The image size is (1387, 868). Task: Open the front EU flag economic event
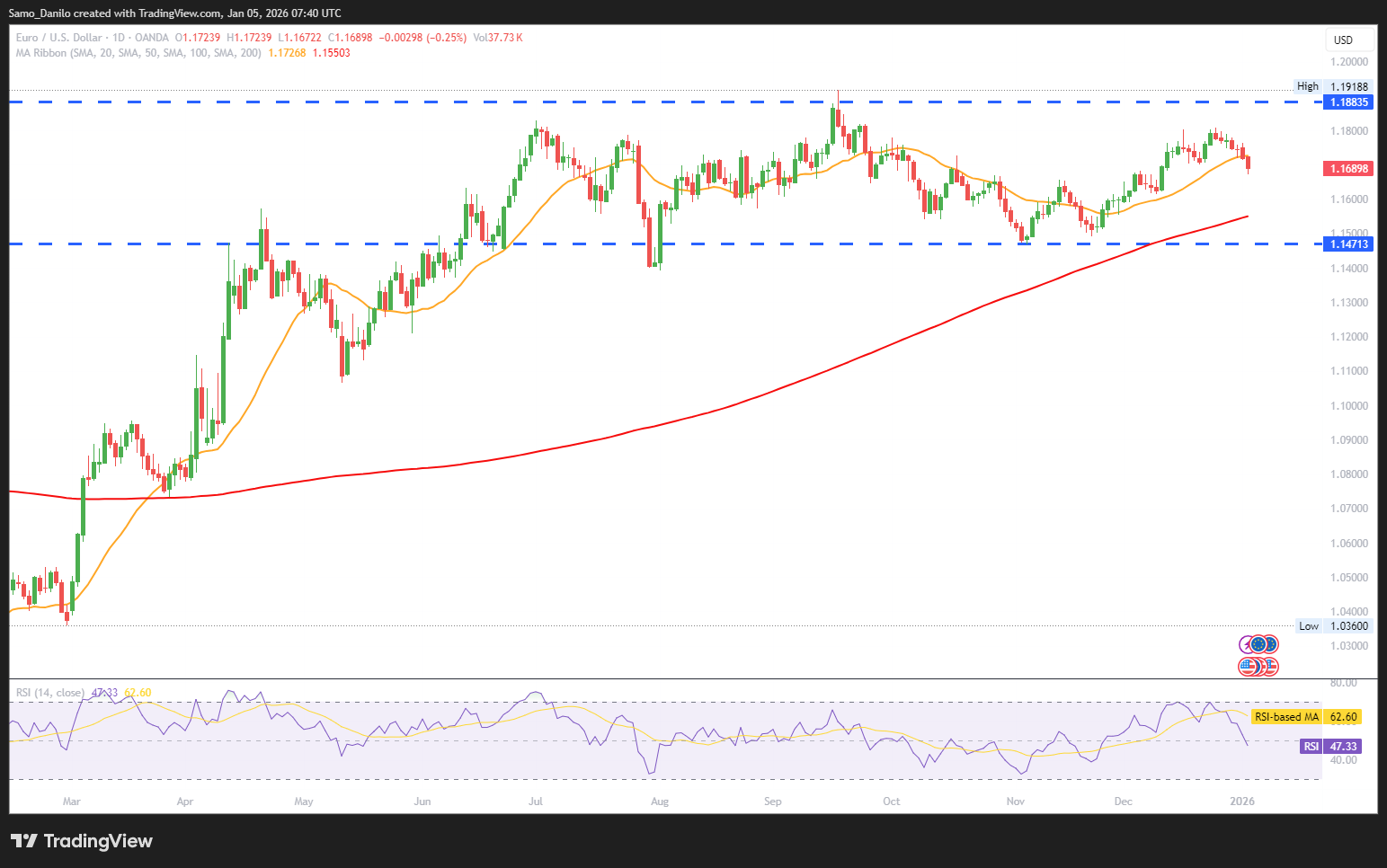(1258, 644)
